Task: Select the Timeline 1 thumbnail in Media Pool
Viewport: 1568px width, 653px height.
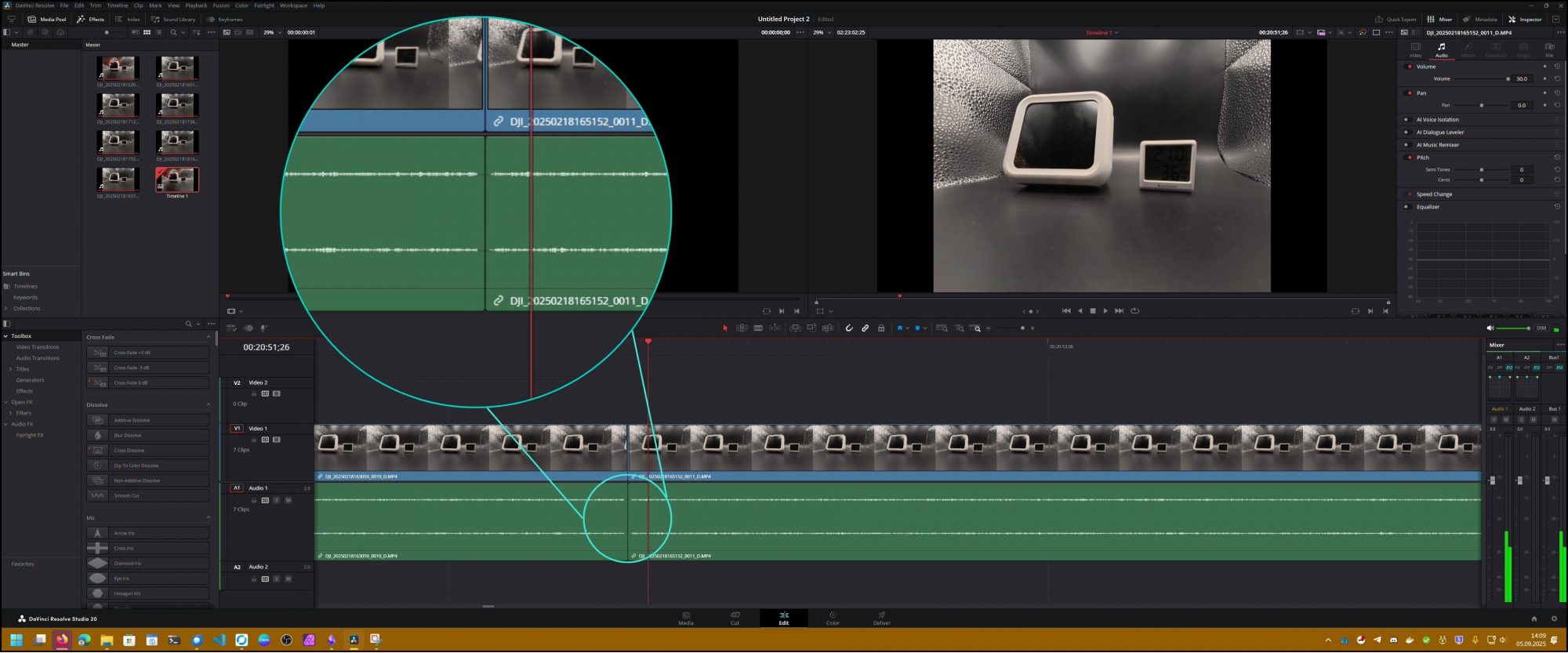Action: [177, 180]
